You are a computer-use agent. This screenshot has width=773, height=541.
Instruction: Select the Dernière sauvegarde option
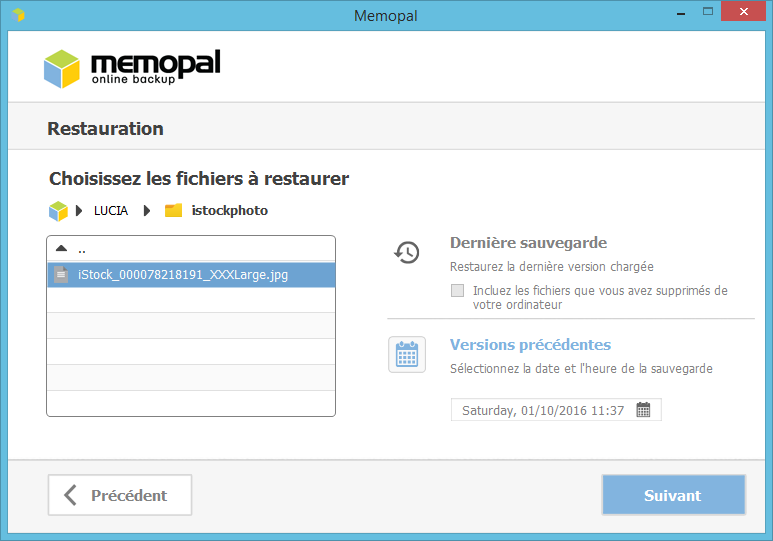[528, 243]
